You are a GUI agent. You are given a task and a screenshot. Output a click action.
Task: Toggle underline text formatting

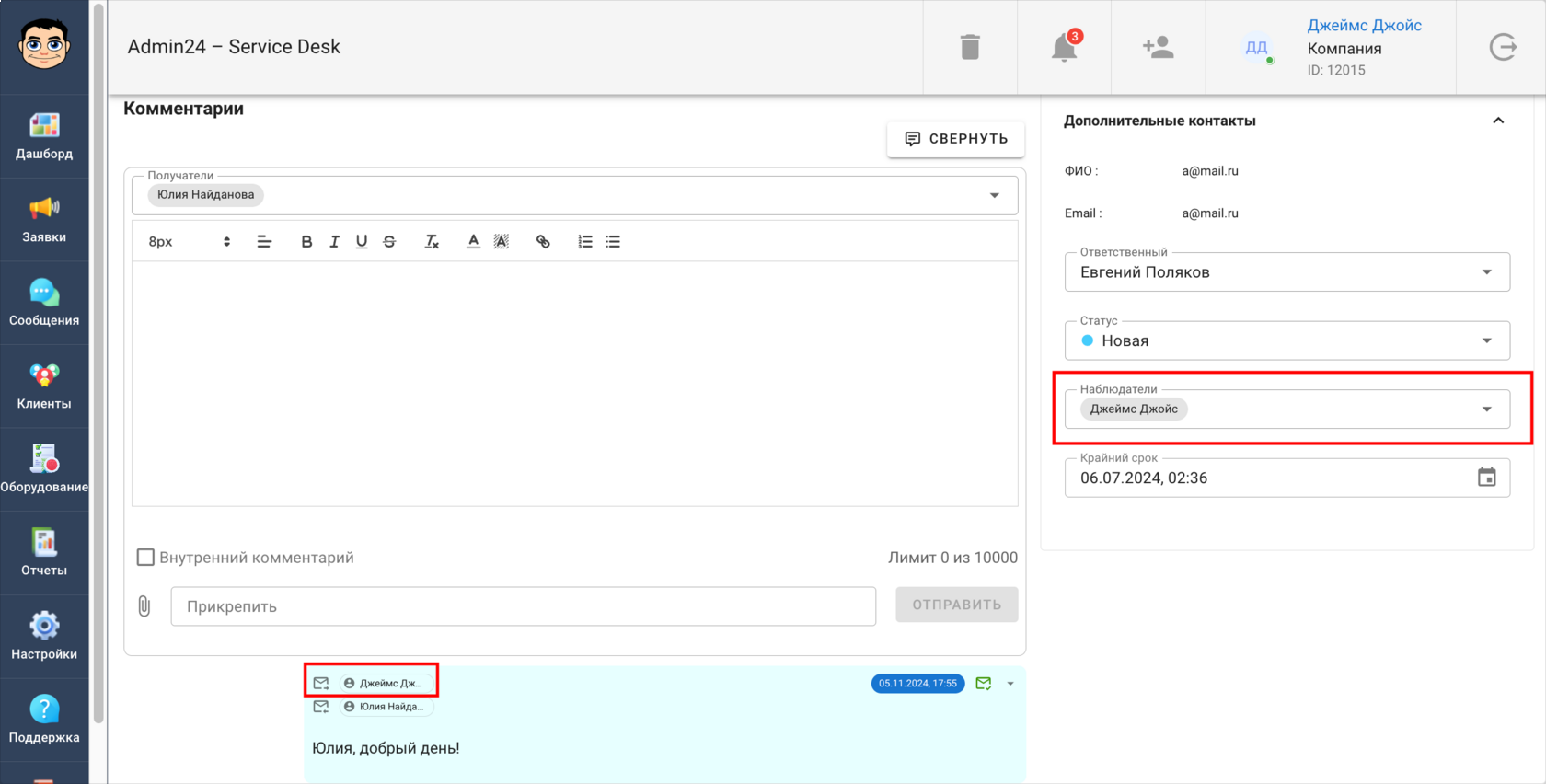(362, 241)
